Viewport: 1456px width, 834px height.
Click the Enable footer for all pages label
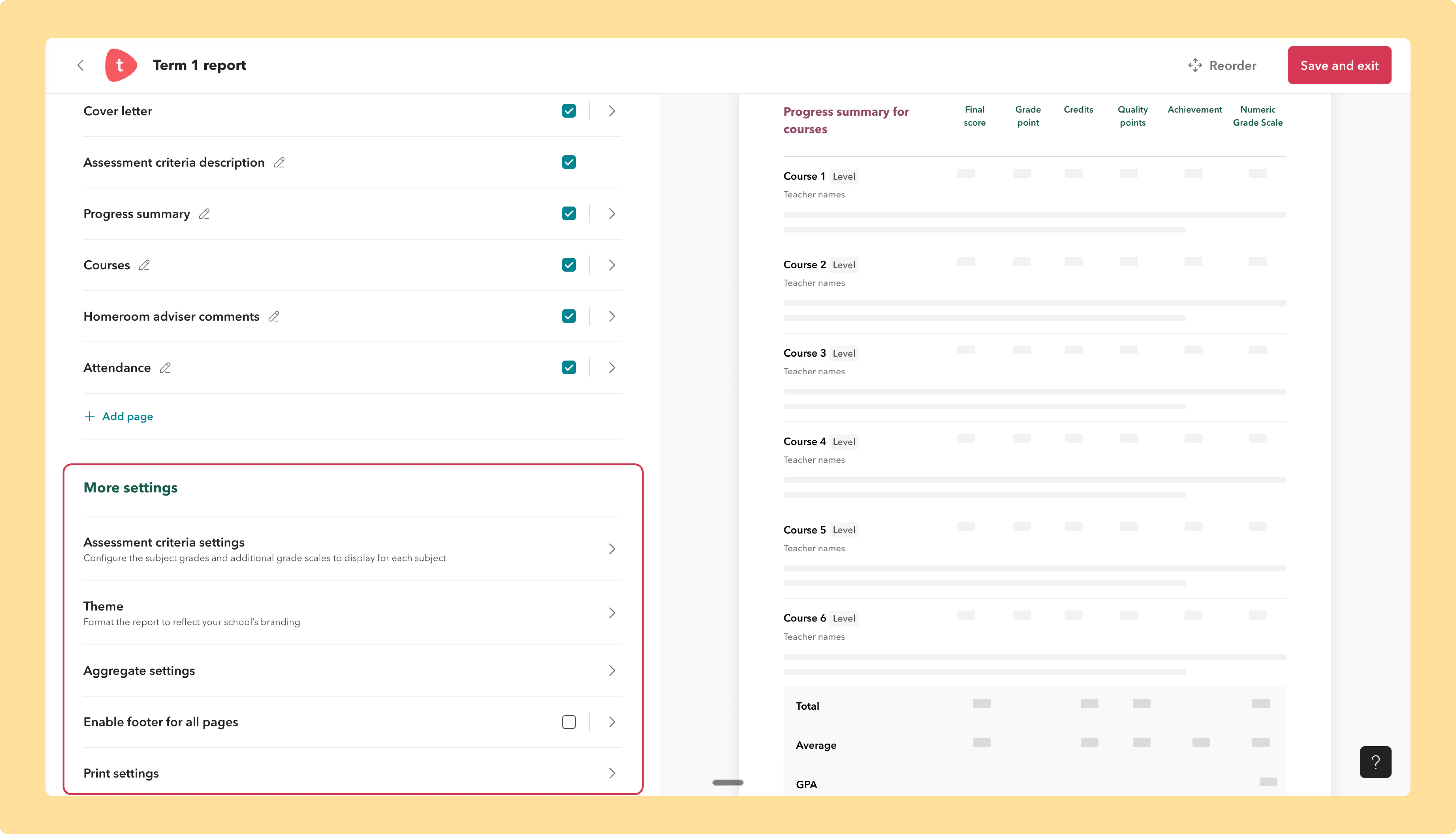tap(161, 722)
